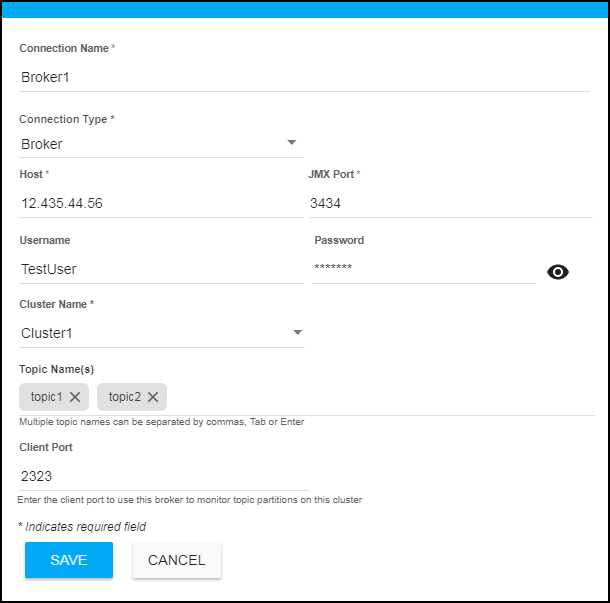Click the Client Port field showing 2323
The image size is (610, 603).
click(160, 476)
